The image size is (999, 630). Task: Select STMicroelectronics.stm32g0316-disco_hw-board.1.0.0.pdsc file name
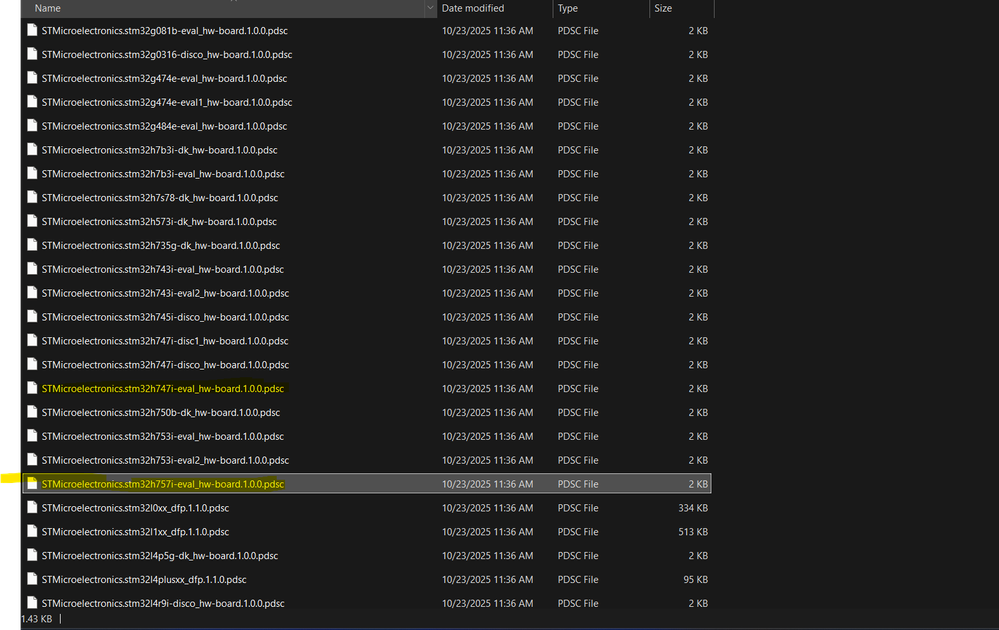point(167,55)
